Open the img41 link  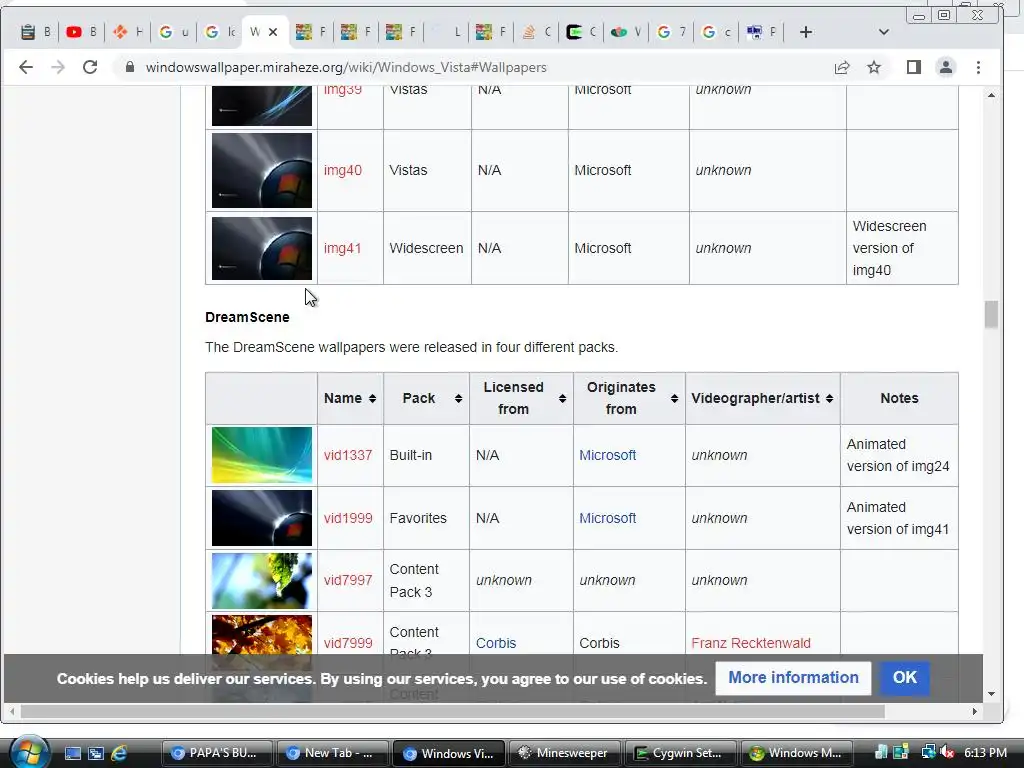pos(343,248)
